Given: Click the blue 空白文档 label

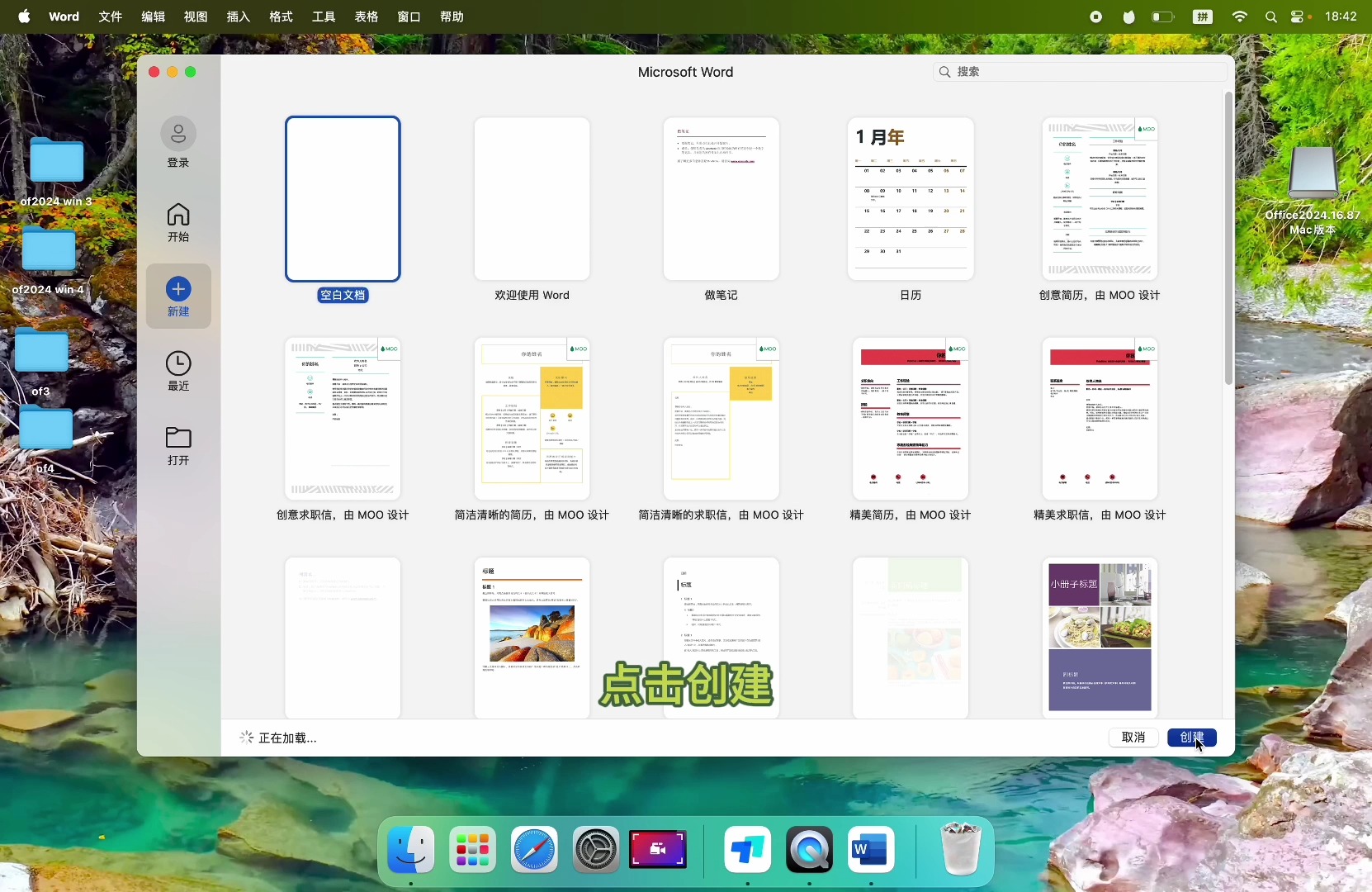Looking at the screenshot, I should click(343, 295).
